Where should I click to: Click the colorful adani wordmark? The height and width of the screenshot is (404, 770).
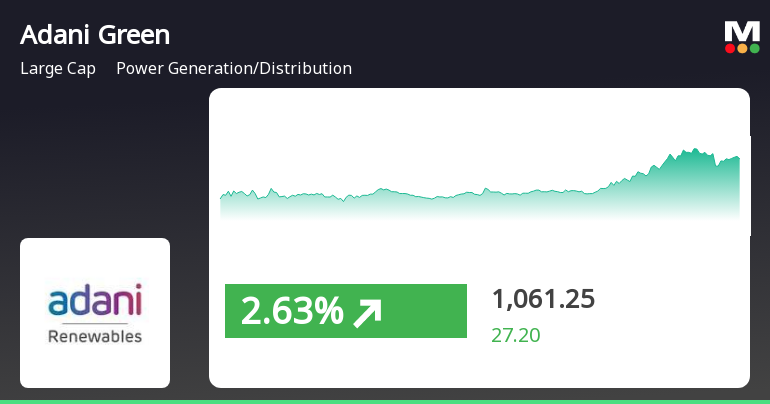(95, 299)
